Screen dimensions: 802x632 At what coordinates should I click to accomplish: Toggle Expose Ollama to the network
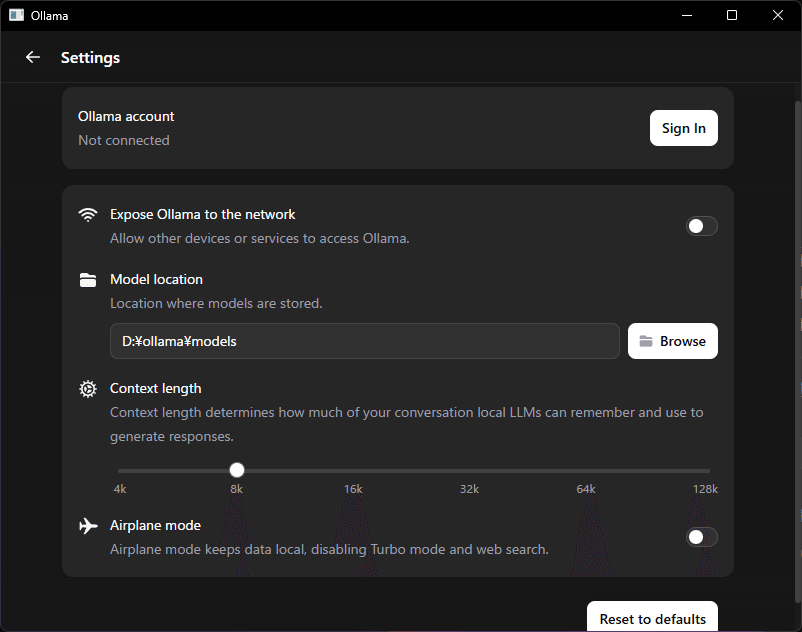(x=701, y=226)
